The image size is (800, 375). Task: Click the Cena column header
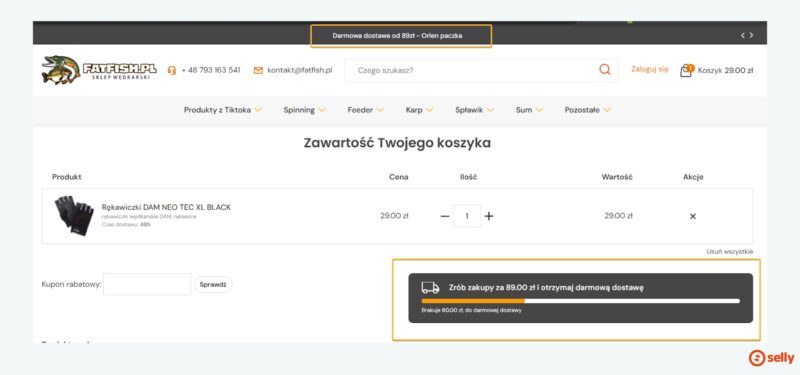[398, 177]
